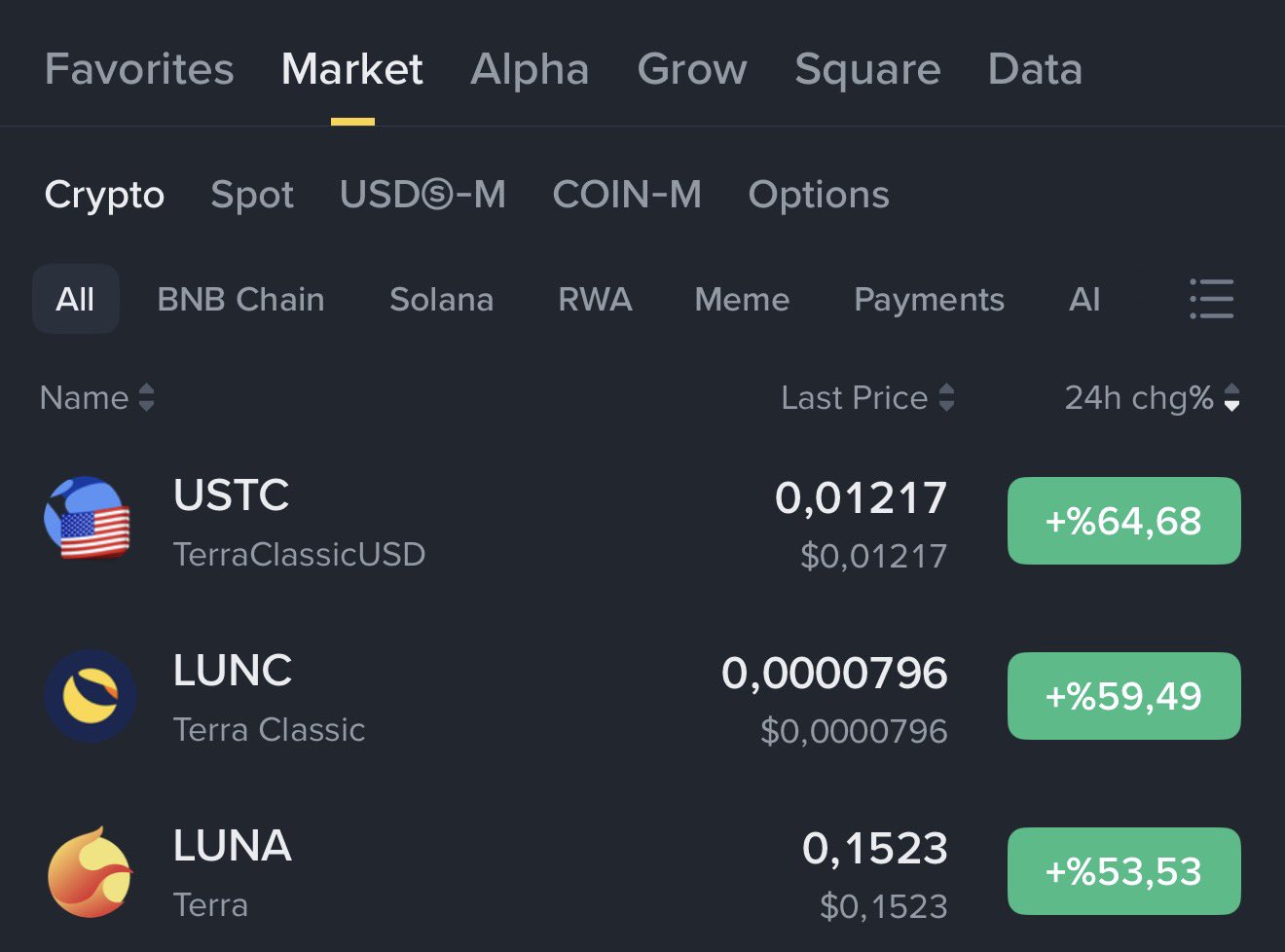The image size is (1285, 952).
Task: Filter by BNB Chain category
Action: [x=240, y=299]
